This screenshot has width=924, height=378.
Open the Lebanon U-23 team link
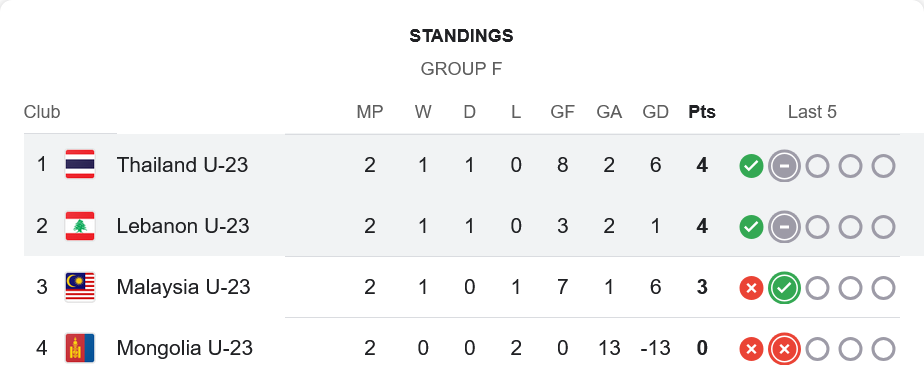tap(183, 226)
